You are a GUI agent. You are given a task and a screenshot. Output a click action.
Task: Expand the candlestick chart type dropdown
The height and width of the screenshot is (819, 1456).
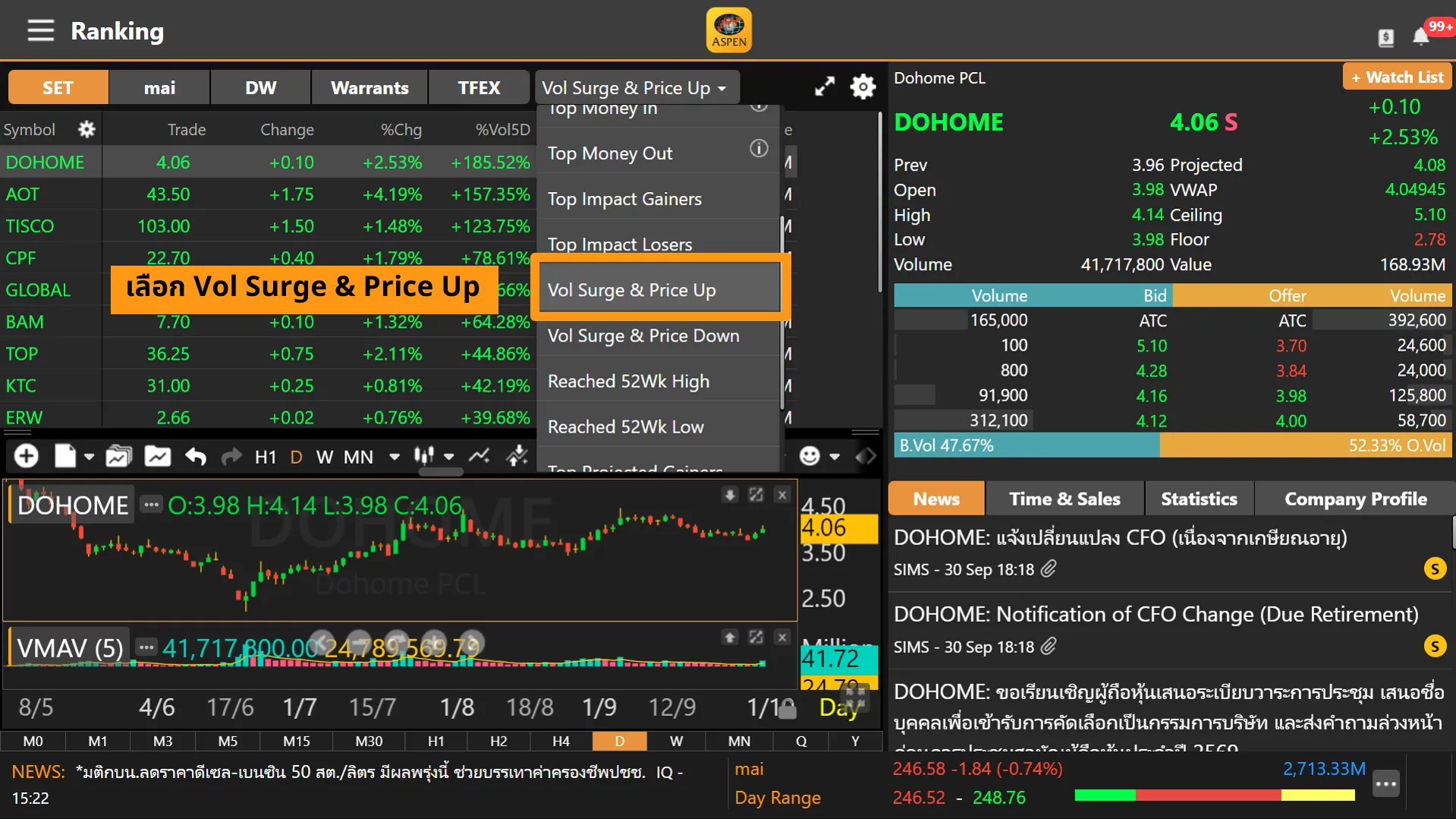click(x=449, y=456)
